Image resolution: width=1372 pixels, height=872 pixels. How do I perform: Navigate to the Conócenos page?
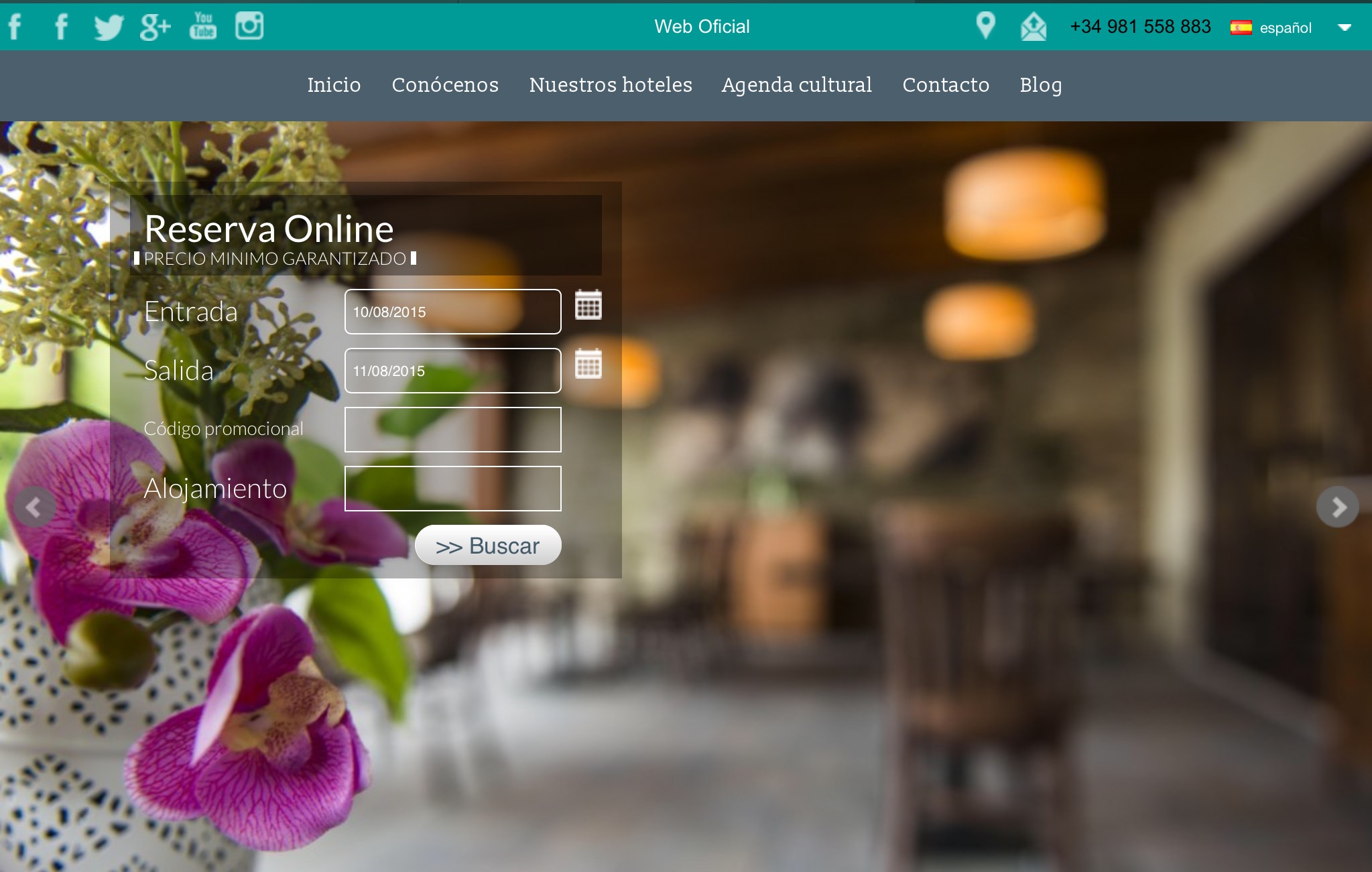tap(445, 85)
